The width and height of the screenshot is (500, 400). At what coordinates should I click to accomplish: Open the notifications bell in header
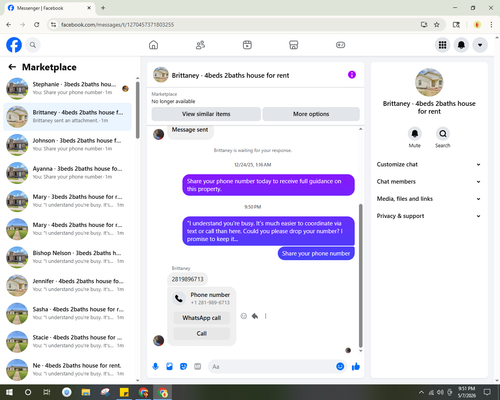click(461, 45)
